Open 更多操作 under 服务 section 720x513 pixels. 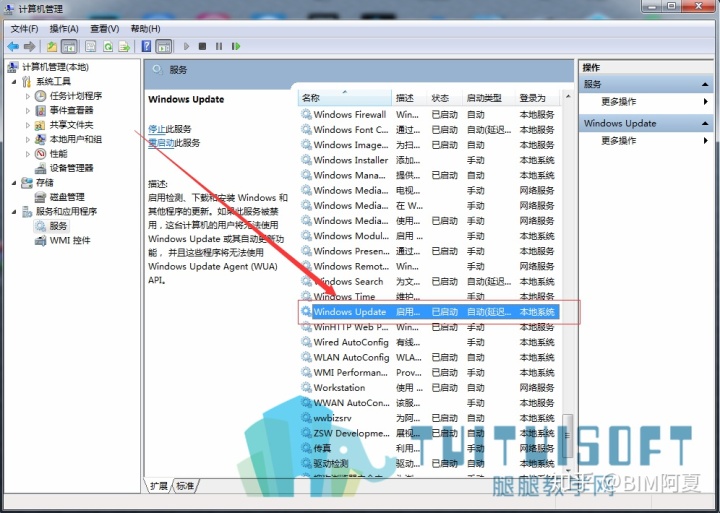[619, 101]
